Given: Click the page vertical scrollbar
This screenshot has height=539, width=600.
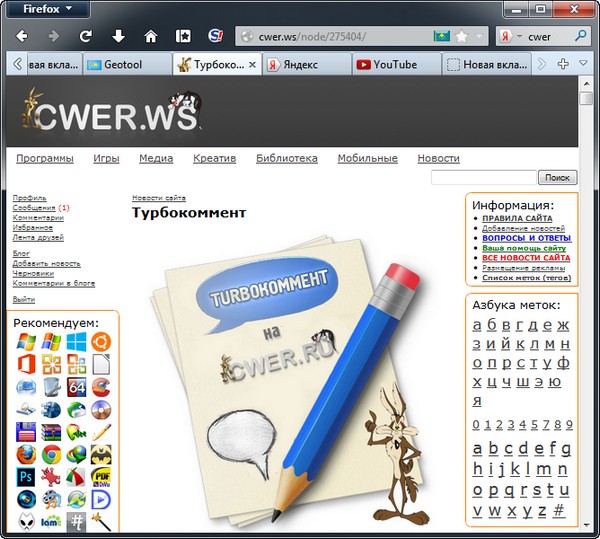Looking at the screenshot, I should pos(586,300).
